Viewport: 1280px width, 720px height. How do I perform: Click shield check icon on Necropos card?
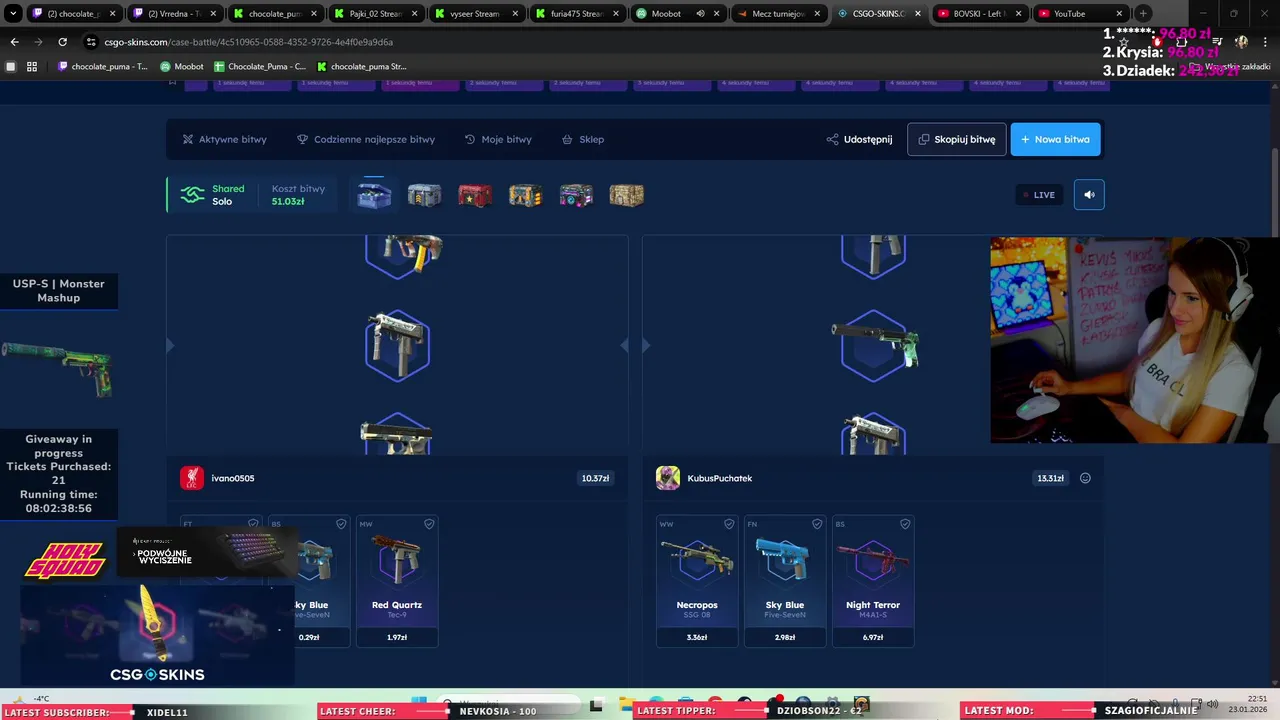[729, 524]
